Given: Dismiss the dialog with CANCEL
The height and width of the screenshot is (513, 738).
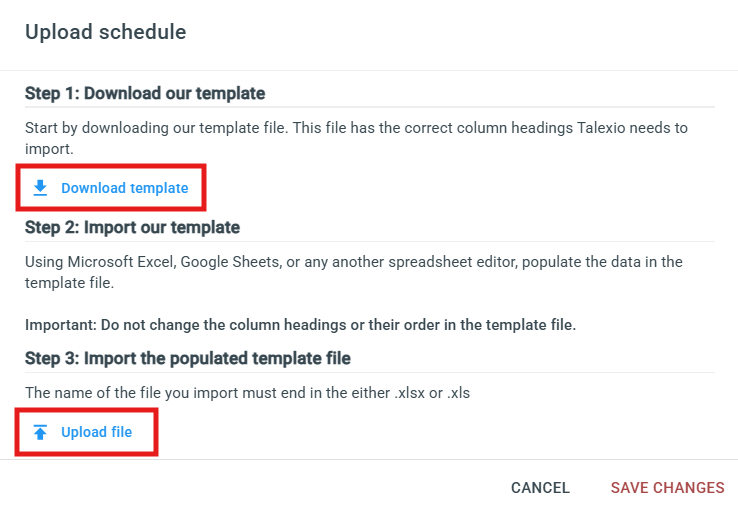Looking at the screenshot, I should (x=540, y=488).
